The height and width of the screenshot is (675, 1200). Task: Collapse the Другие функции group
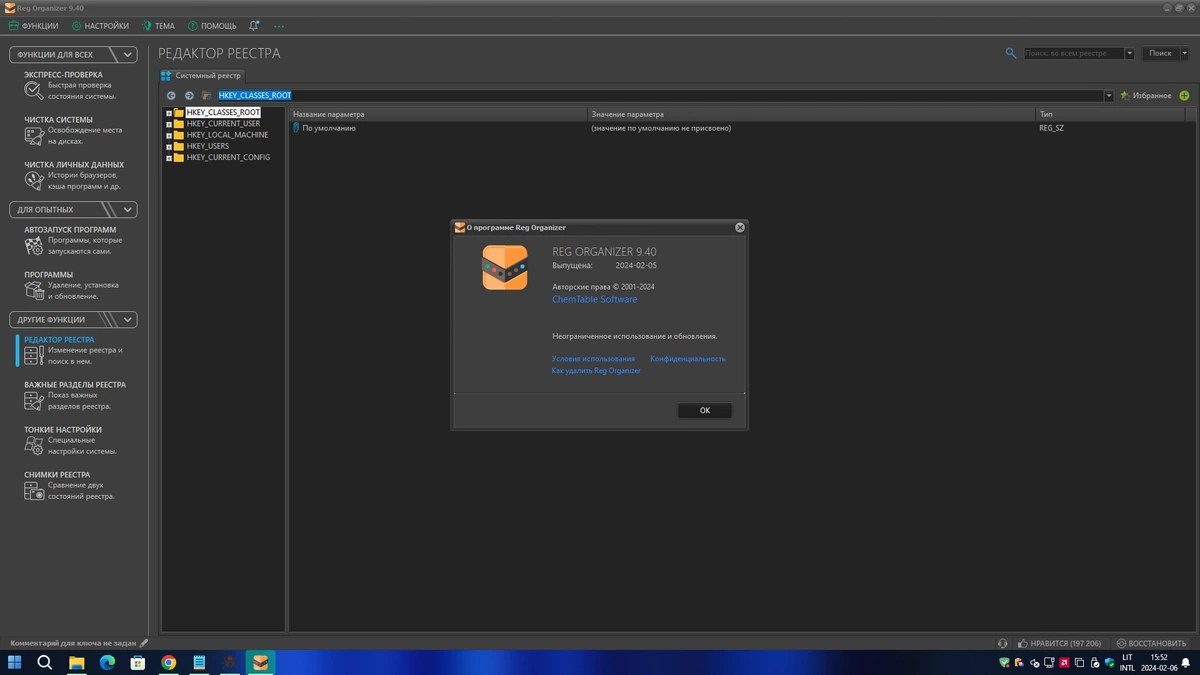(x=127, y=320)
